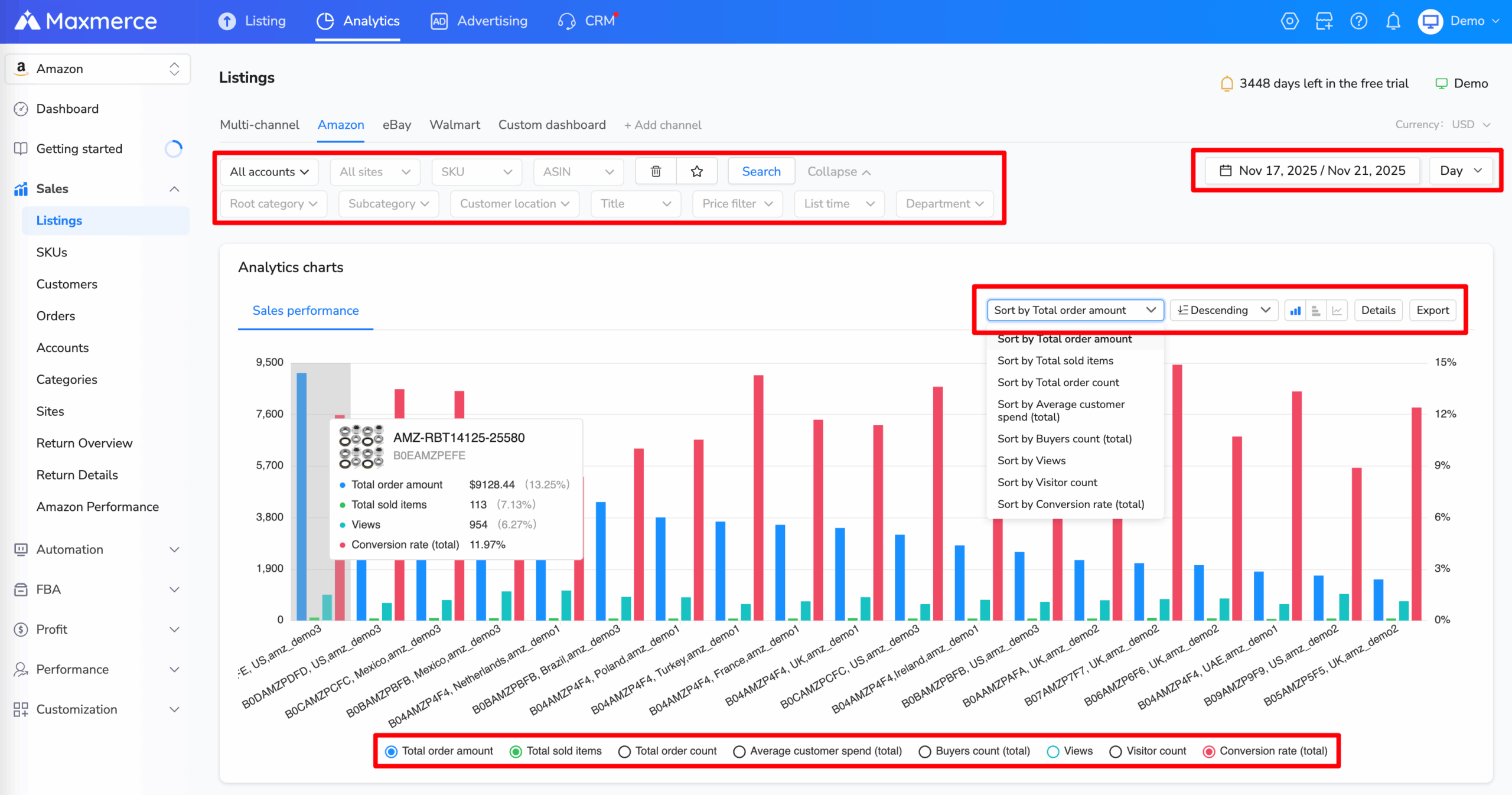Switch to vertical bar chart view icon
Screen dimensions: 1512x795
point(1295,310)
